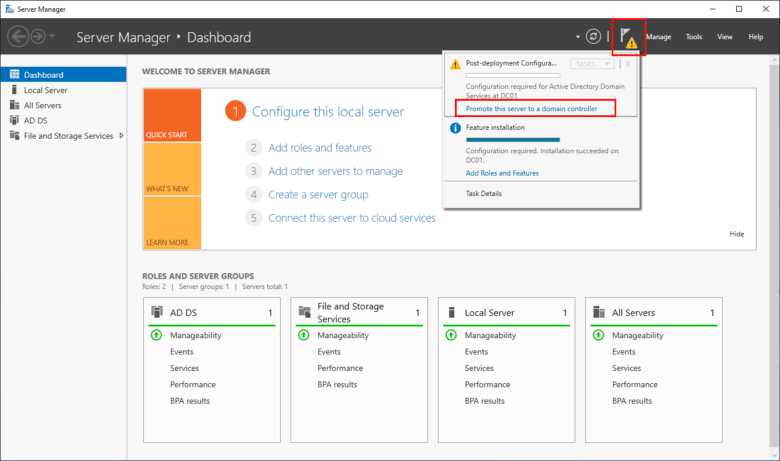Open Services in the Local Server tile

tap(479, 368)
